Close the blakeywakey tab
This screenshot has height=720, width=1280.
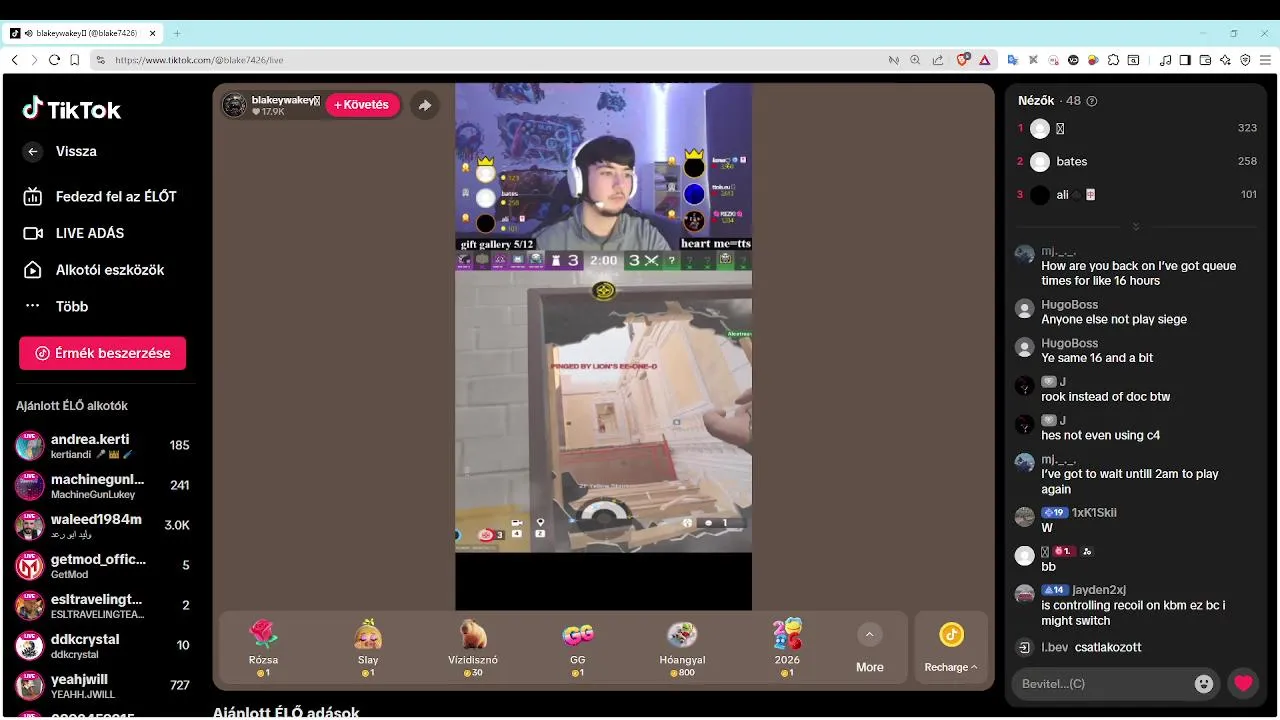click(x=152, y=33)
